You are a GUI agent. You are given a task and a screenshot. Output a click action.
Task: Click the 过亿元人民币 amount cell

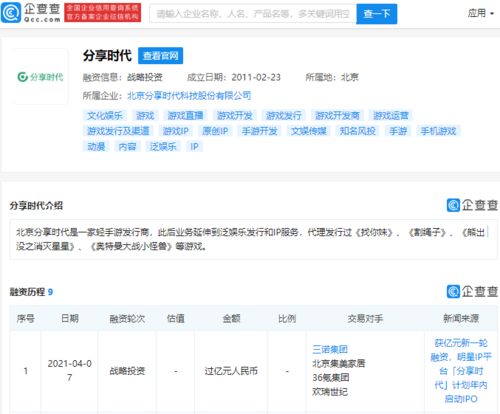click(231, 371)
